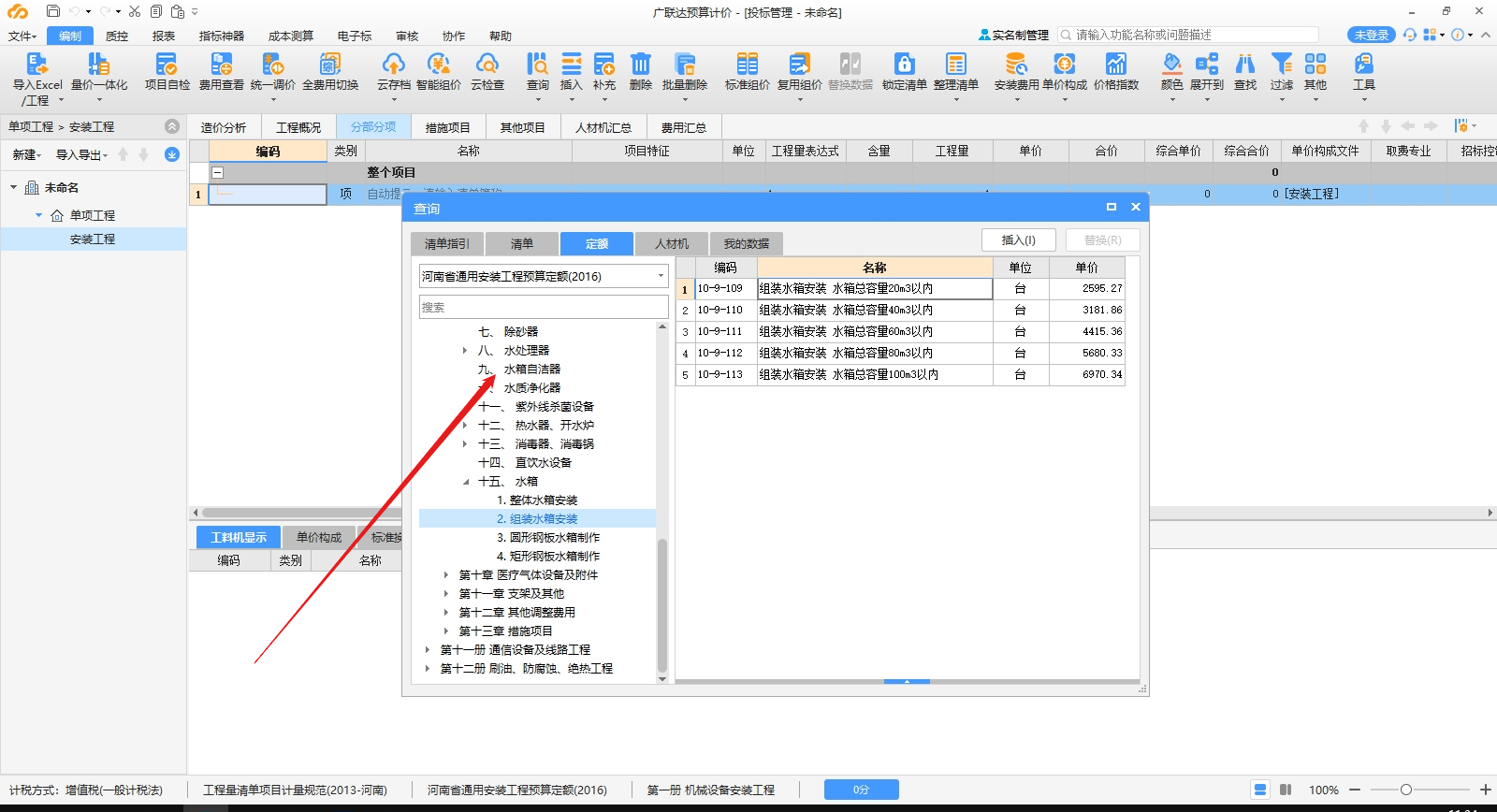Click the 整理清单 icon
This screenshot has height=812, width=1497.
pos(956,72)
